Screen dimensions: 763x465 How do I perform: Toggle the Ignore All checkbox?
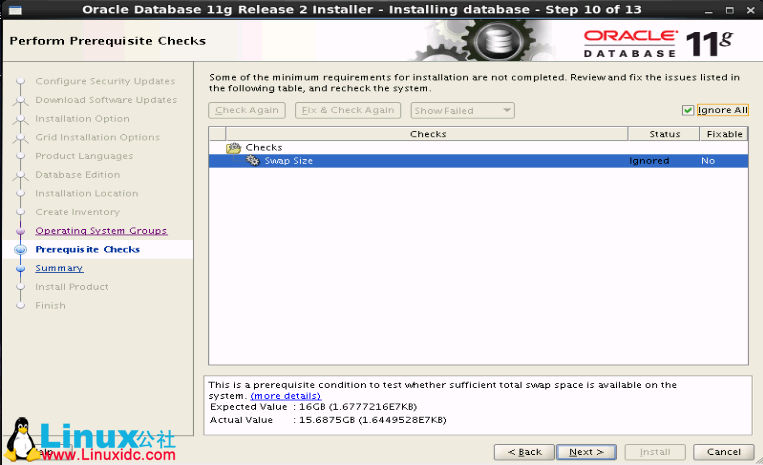pos(688,110)
